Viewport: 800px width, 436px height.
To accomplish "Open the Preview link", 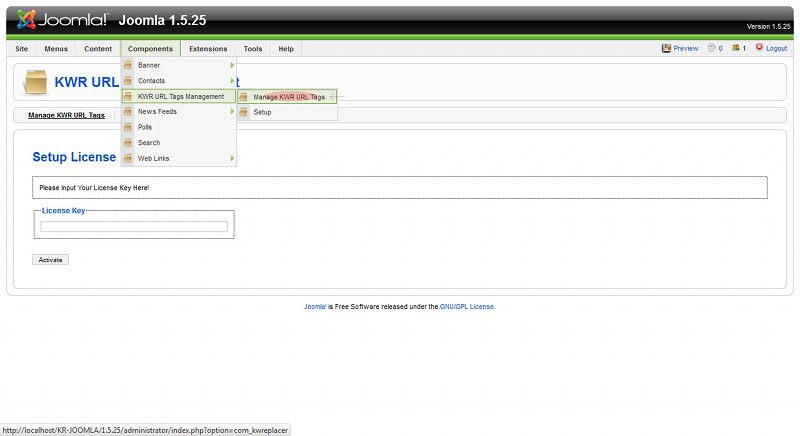I will 686,48.
